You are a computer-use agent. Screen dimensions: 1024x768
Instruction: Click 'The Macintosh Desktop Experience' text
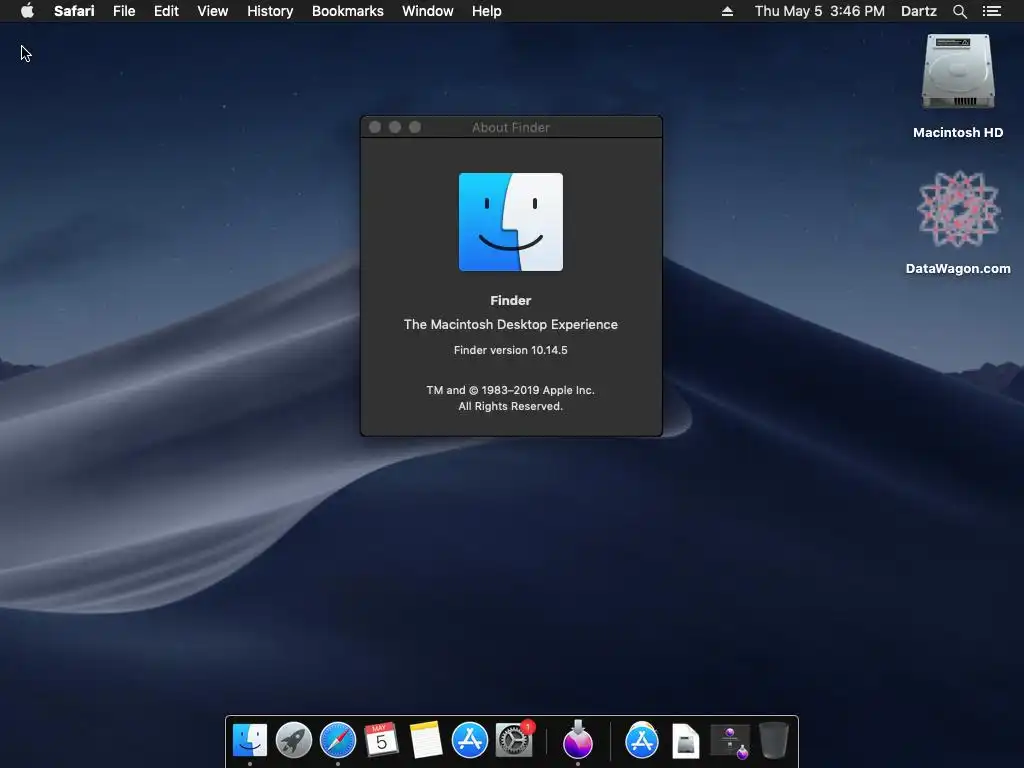click(511, 325)
